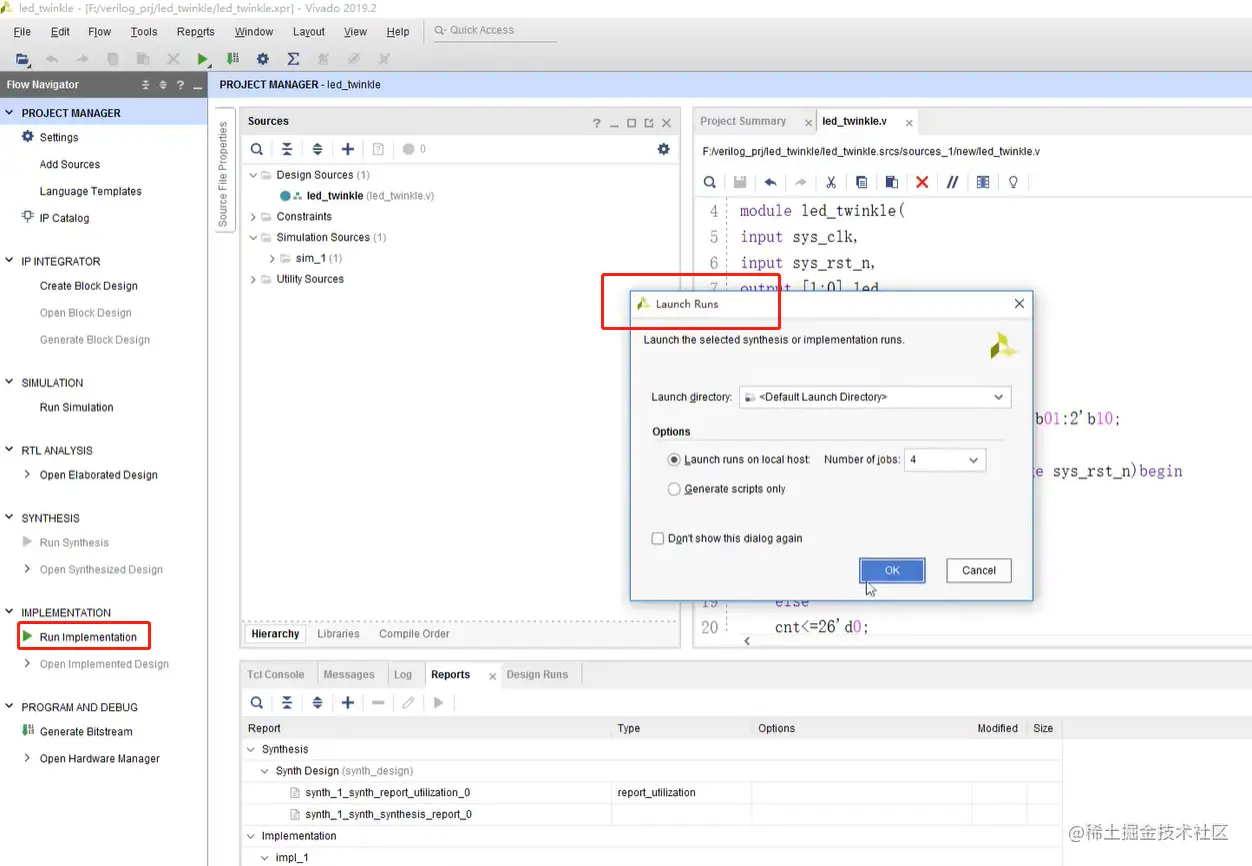The height and width of the screenshot is (866, 1252).
Task: Search in the Reports panel
Action: 257,703
